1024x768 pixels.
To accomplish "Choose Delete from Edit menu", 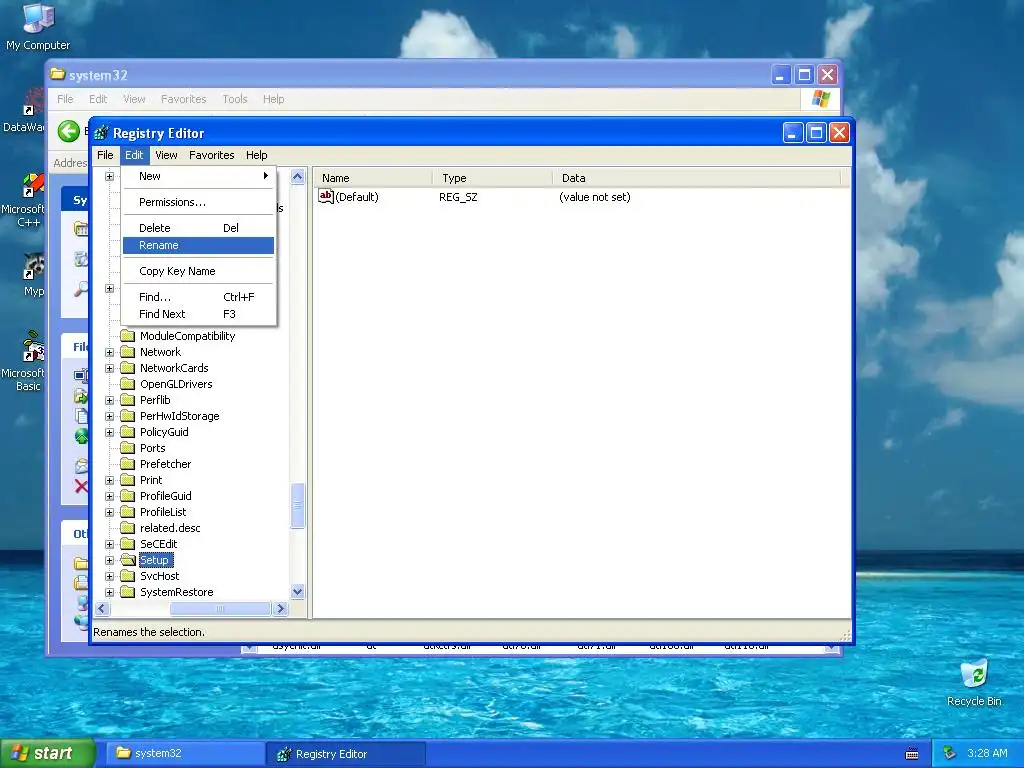I will click(x=198, y=228).
